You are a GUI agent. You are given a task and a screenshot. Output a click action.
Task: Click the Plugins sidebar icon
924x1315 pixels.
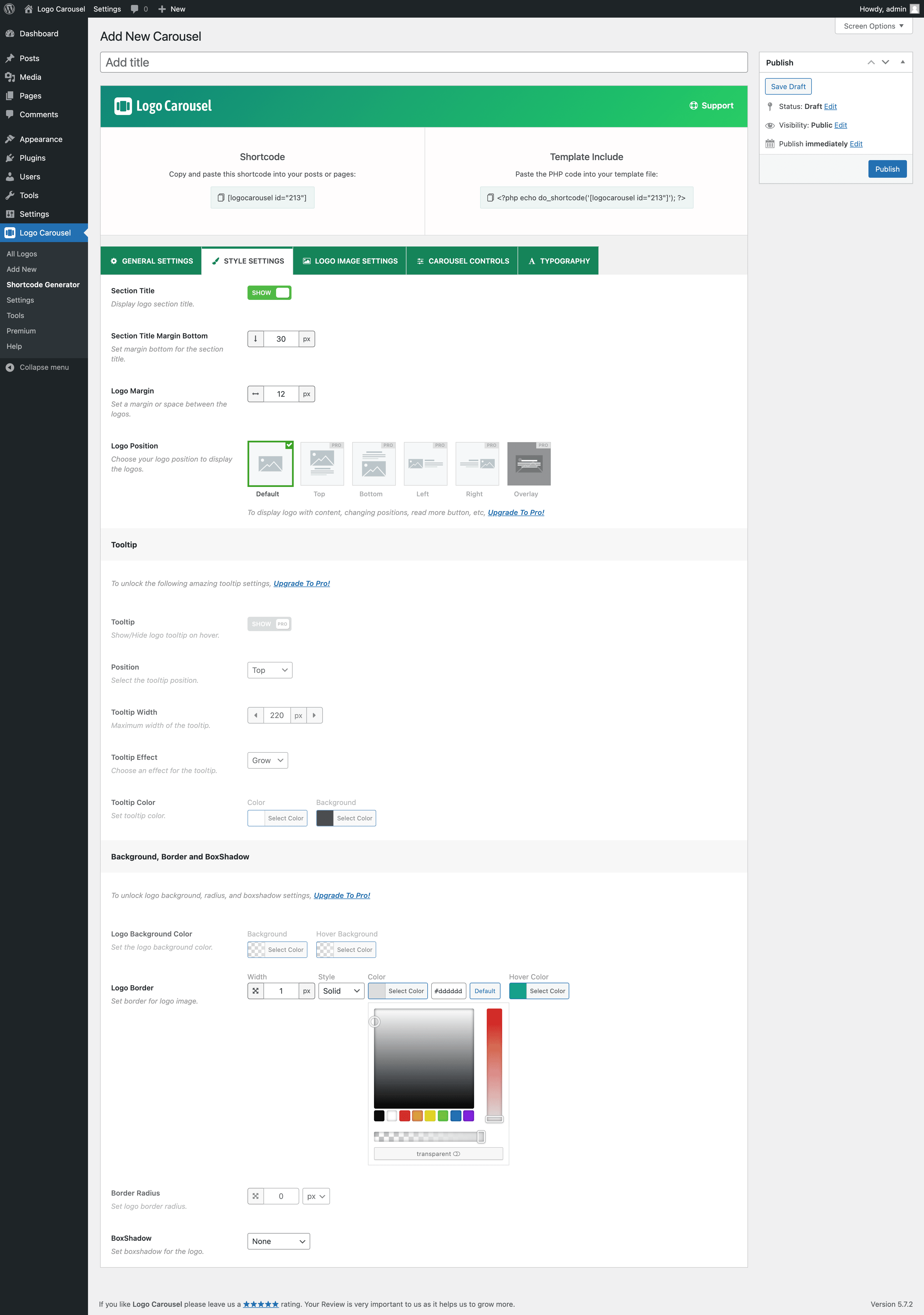click(10, 158)
